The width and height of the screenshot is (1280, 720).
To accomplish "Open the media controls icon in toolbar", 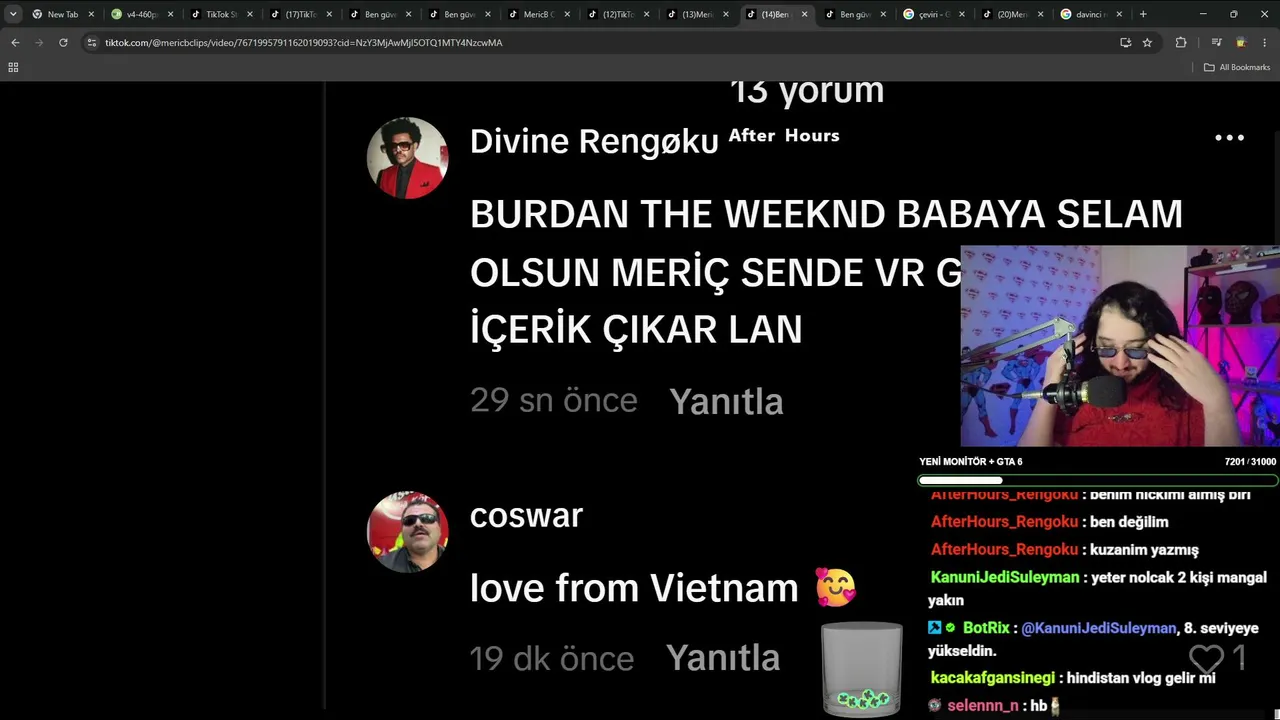I will pos(1216,43).
